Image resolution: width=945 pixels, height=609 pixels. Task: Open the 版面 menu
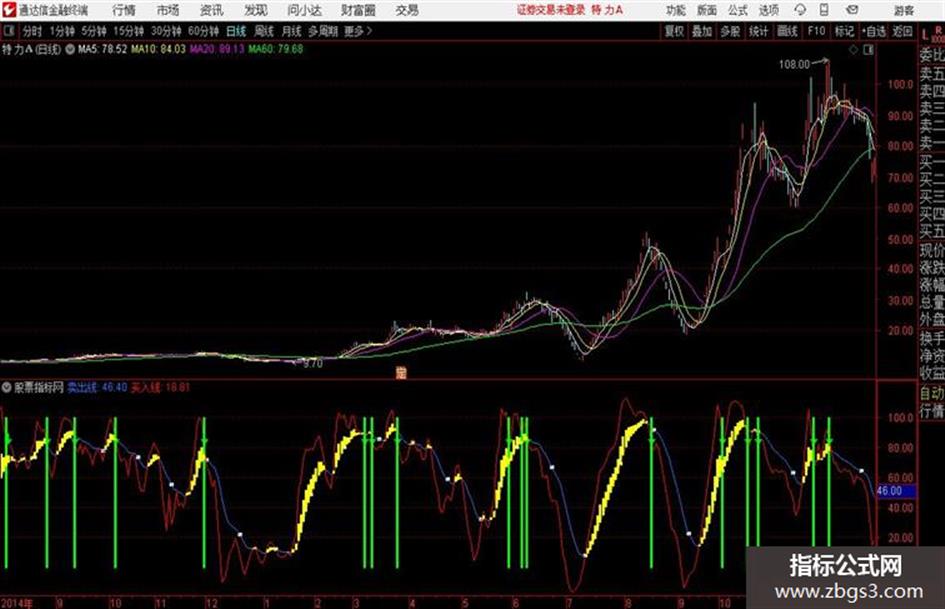pos(706,10)
